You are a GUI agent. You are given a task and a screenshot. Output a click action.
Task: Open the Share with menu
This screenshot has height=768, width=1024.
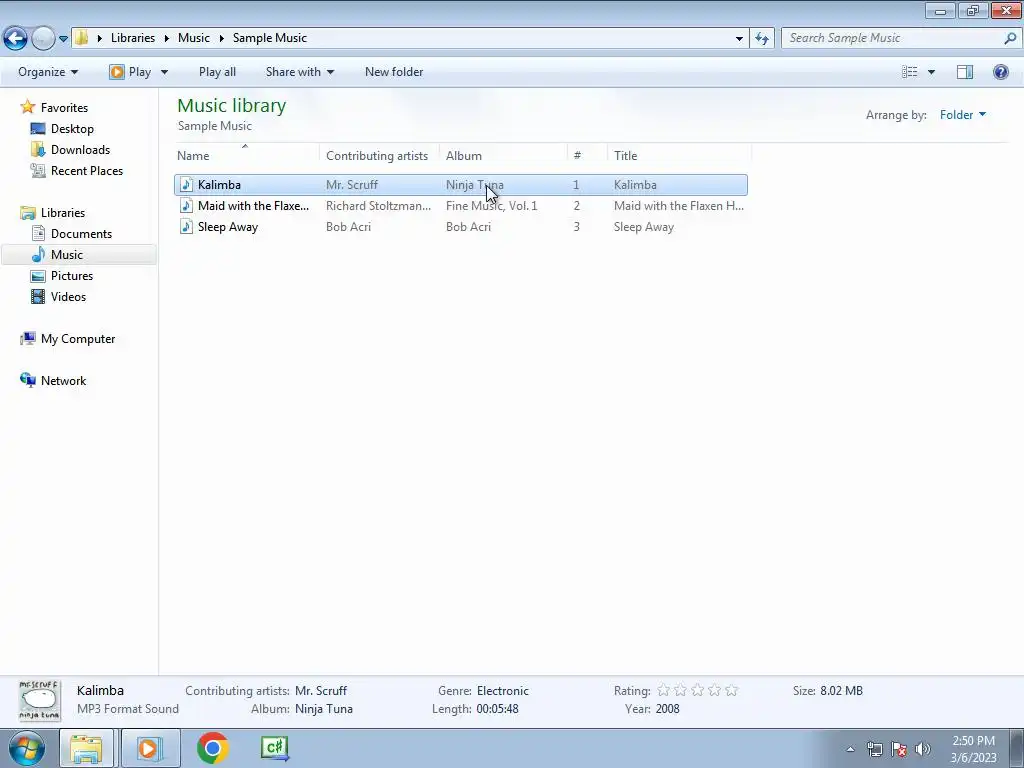(300, 72)
